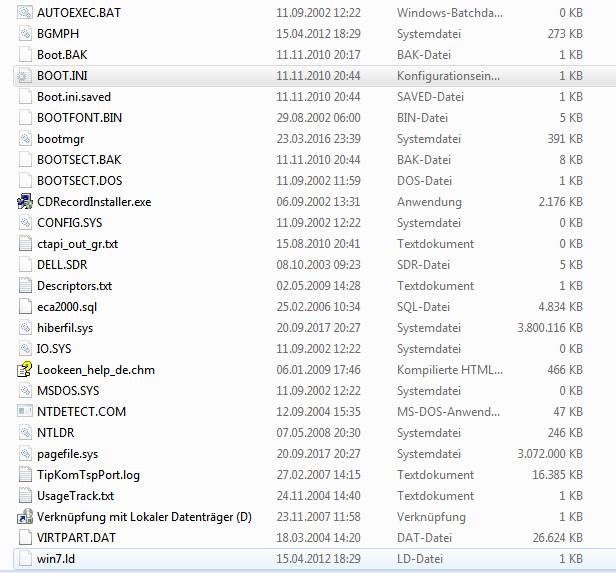Select the Boot.ini.saved file
616x573 pixels.
pyautogui.click(x=74, y=97)
